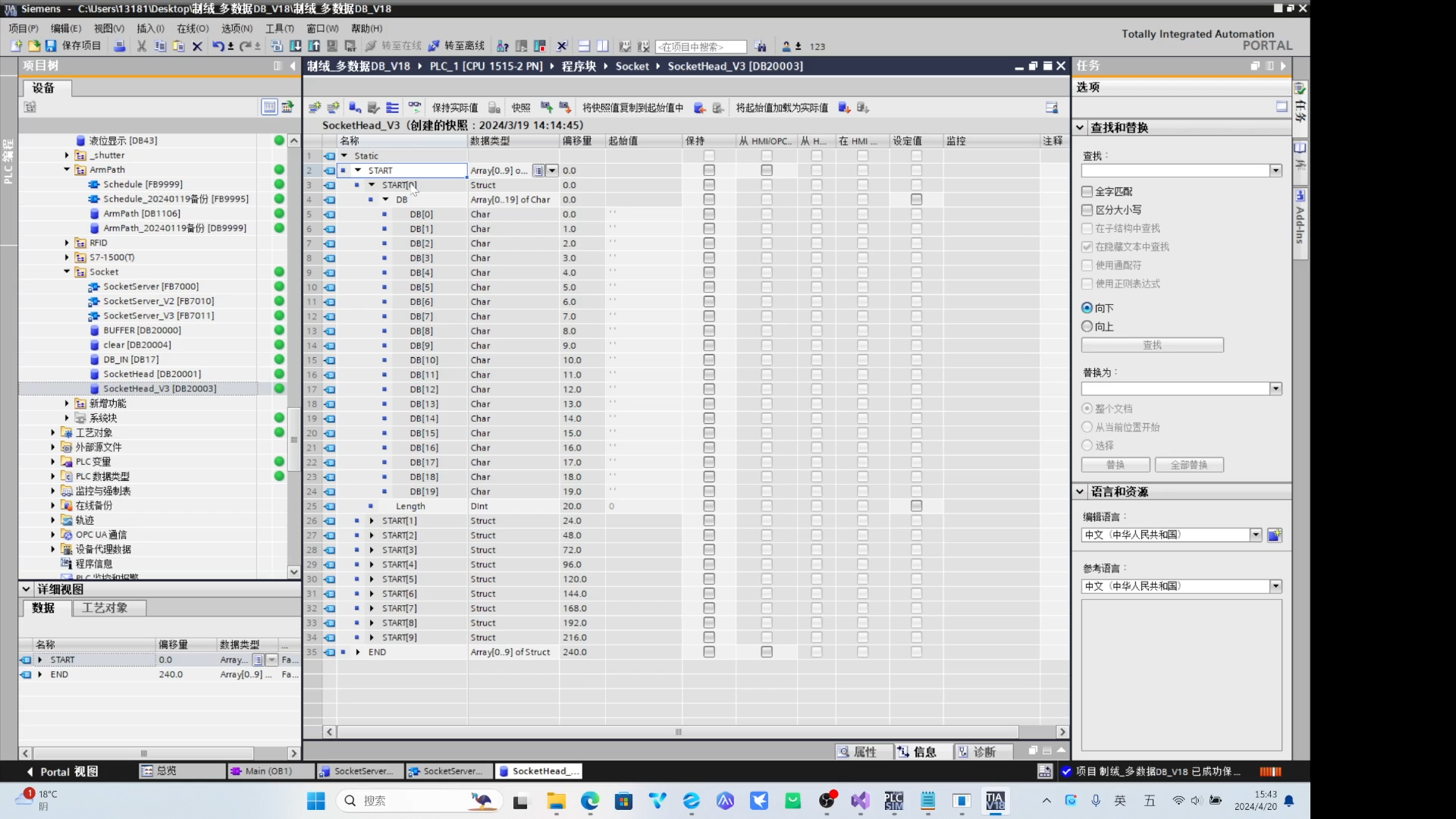
Task: Toggle HMI/OPC checkbox for the END row
Action: click(x=767, y=652)
